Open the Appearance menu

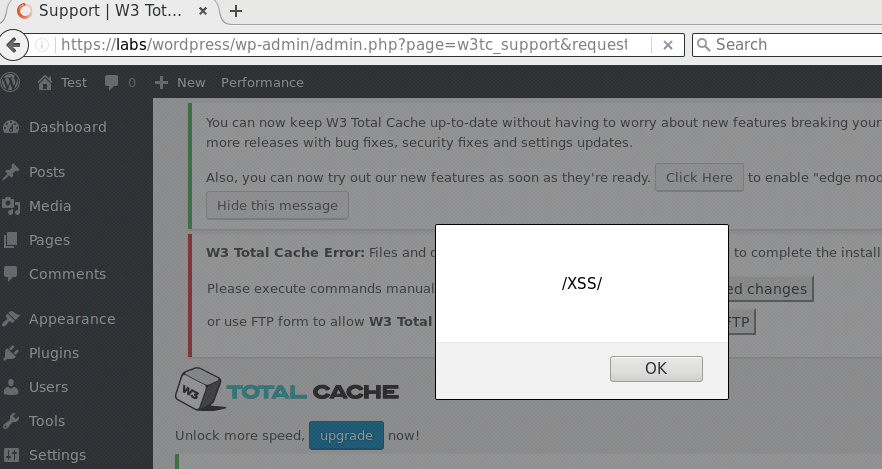coord(72,319)
